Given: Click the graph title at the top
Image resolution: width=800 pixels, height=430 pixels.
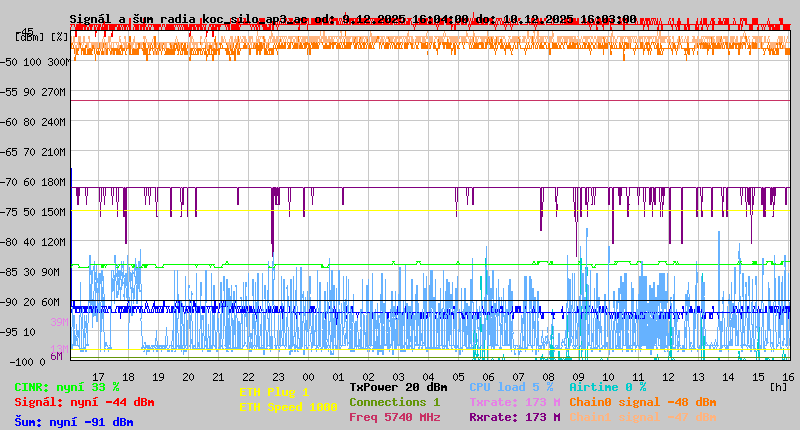Looking at the screenshot, I should (352, 19).
